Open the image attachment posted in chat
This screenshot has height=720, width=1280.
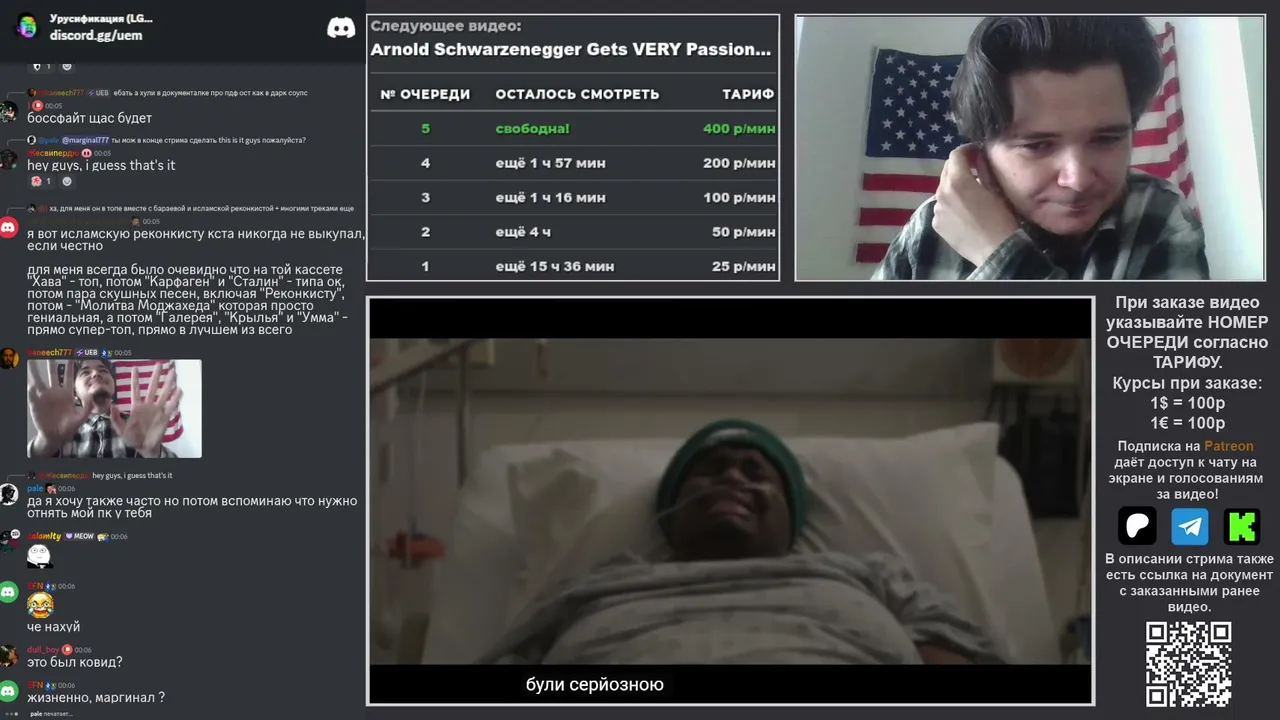click(x=114, y=409)
